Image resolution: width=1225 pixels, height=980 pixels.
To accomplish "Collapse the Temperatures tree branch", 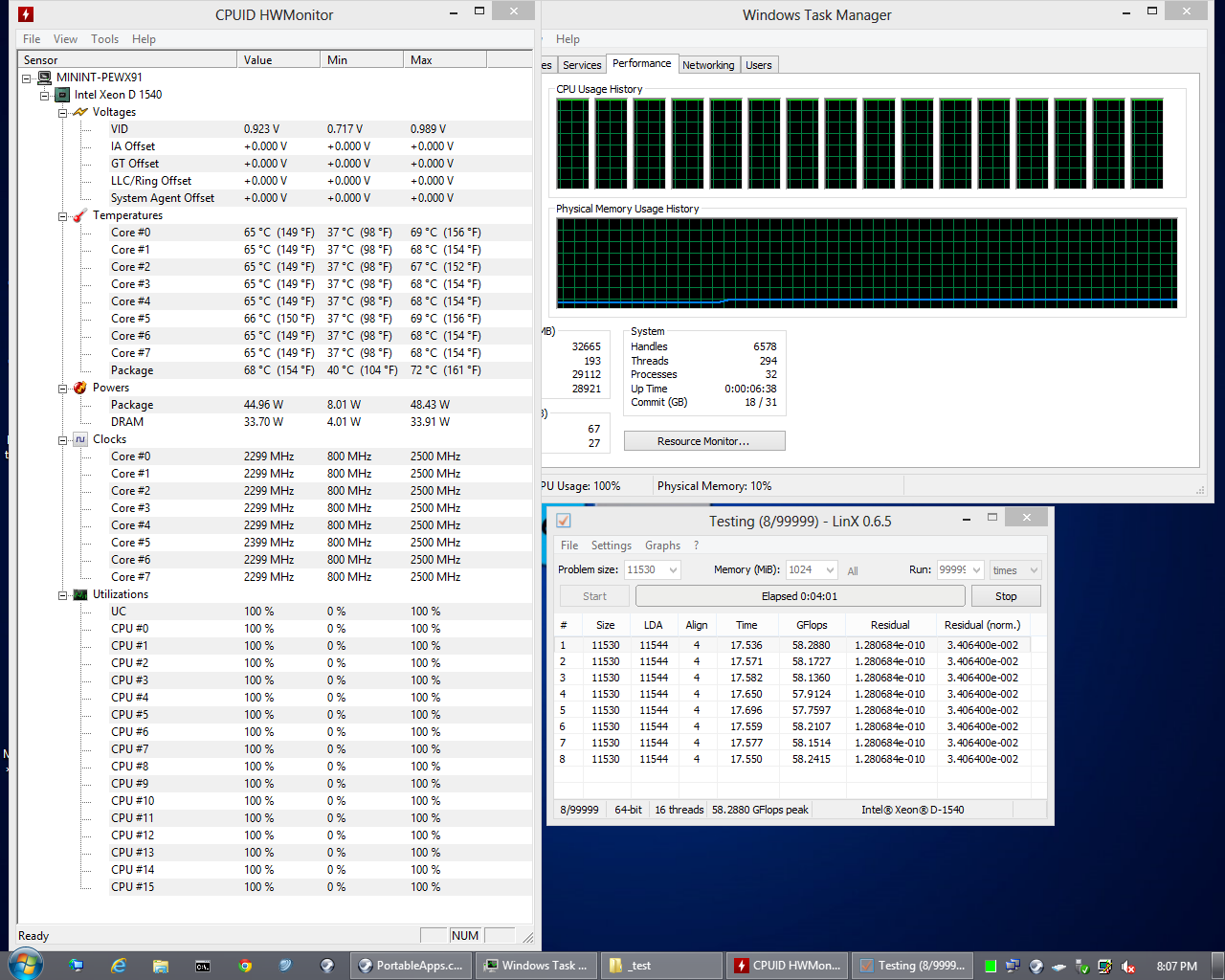I will [x=62, y=215].
